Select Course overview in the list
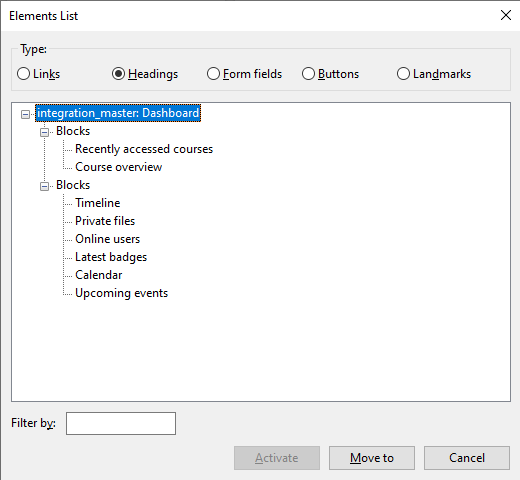This screenshot has height=480, width=520. click(119, 167)
